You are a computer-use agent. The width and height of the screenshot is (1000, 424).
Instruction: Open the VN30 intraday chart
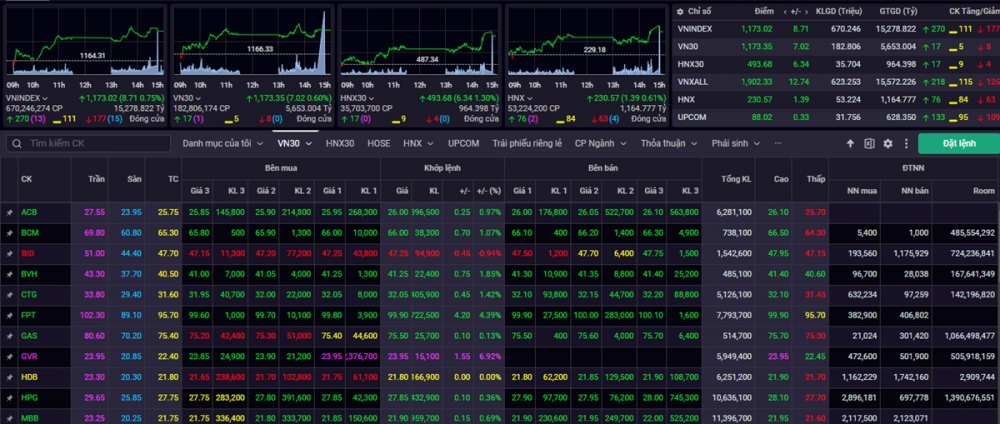253,43
